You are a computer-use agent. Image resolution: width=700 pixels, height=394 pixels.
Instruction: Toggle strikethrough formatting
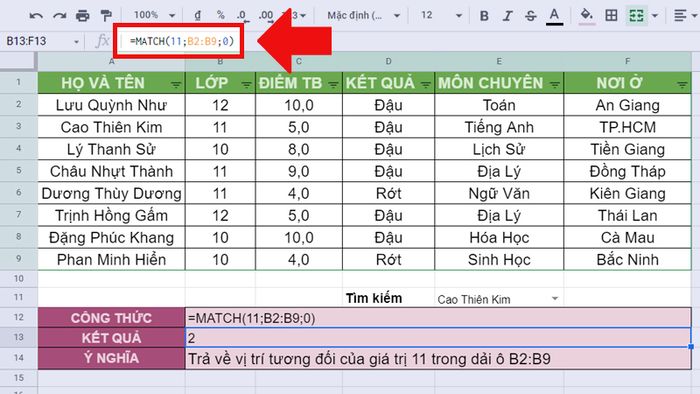tap(530, 16)
